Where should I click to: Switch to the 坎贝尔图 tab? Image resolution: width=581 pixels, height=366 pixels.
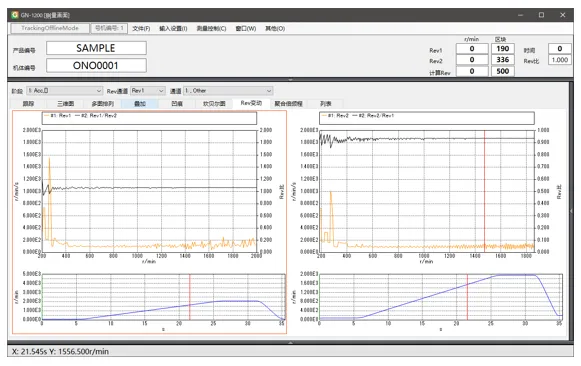click(214, 104)
